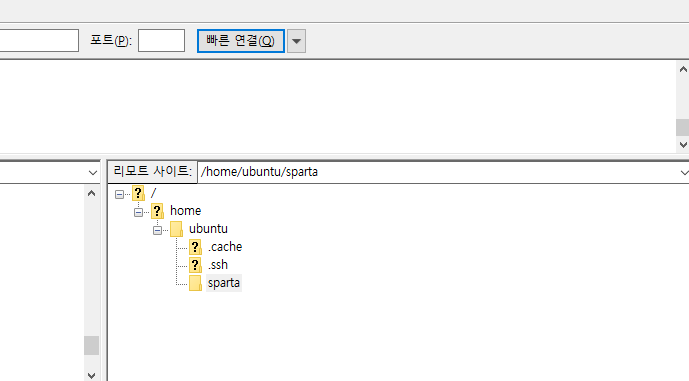Select the .cache directory
Viewport: 689px width, 381px height.
[x=225, y=247]
